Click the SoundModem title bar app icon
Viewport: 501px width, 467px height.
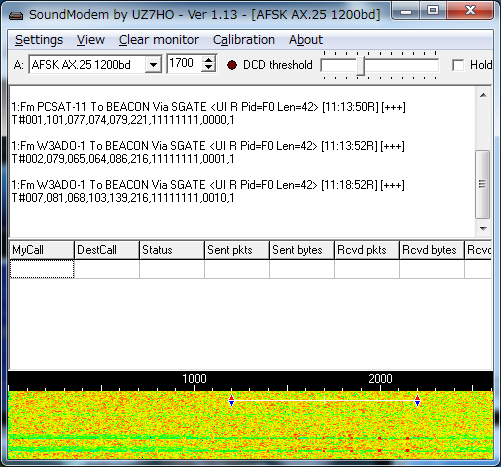16,15
